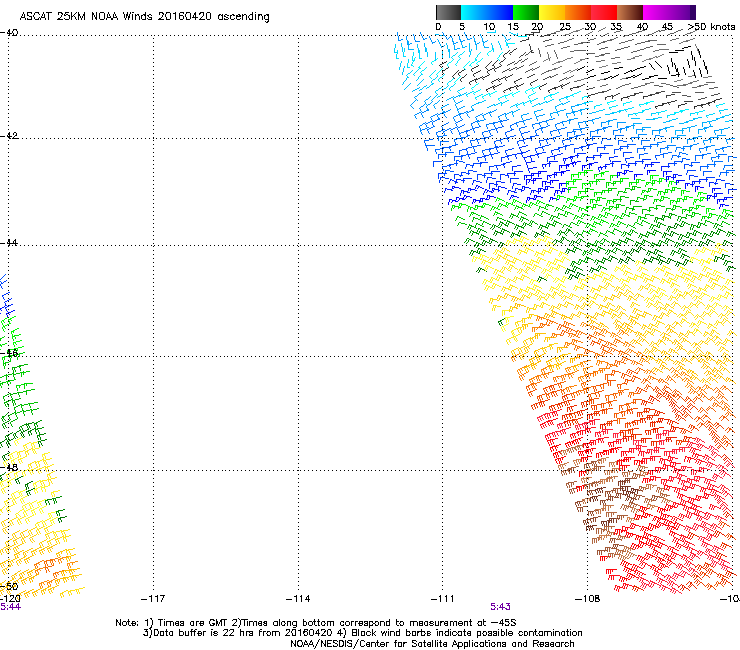Click the 'NOAA/NESDIS/Center for Satellite Applications and Research' credit

tap(432, 644)
